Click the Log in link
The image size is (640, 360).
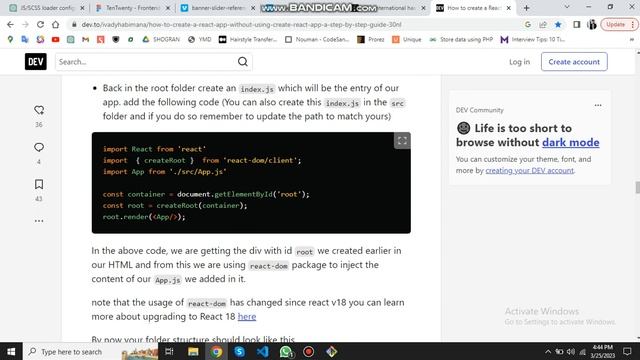pyautogui.click(x=519, y=62)
